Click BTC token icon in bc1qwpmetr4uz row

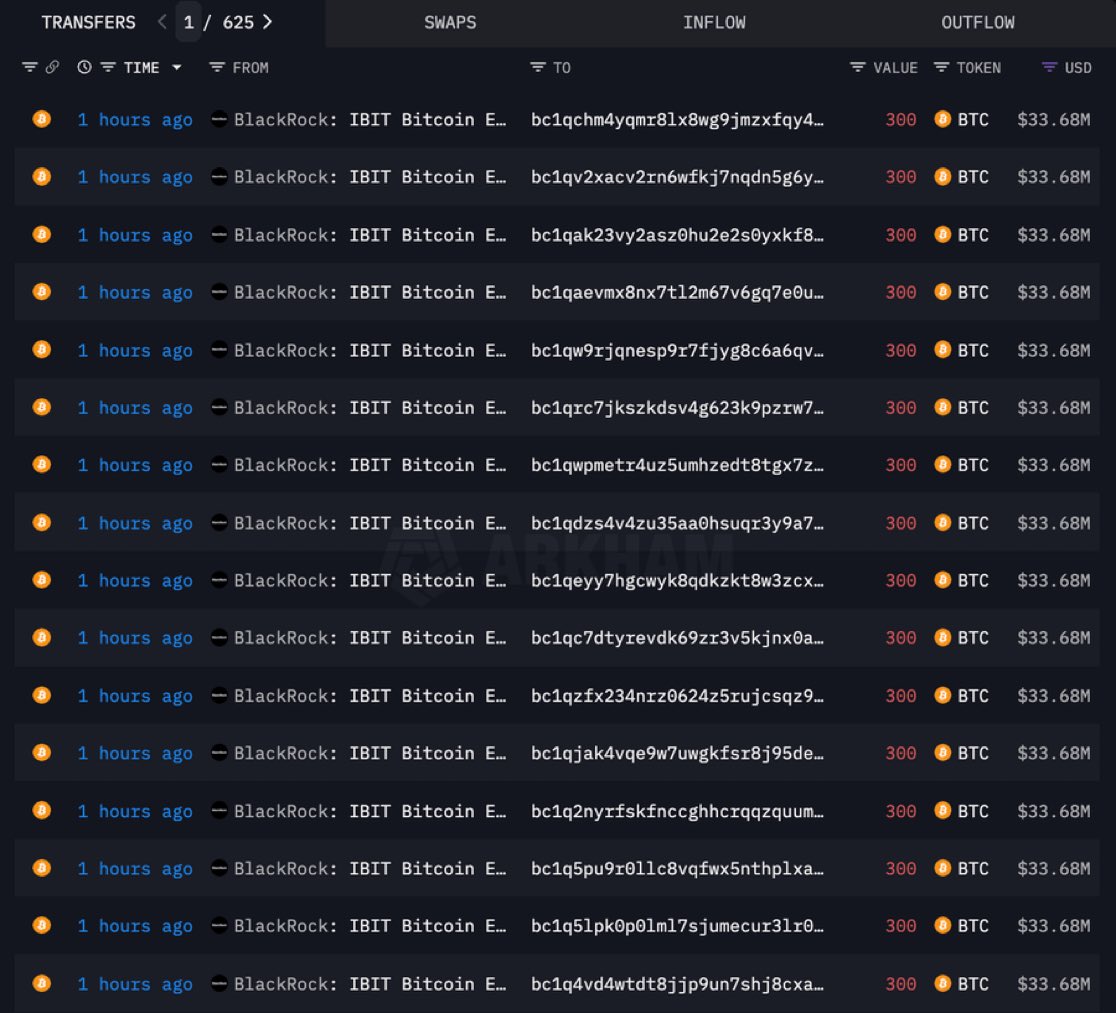(942, 464)
